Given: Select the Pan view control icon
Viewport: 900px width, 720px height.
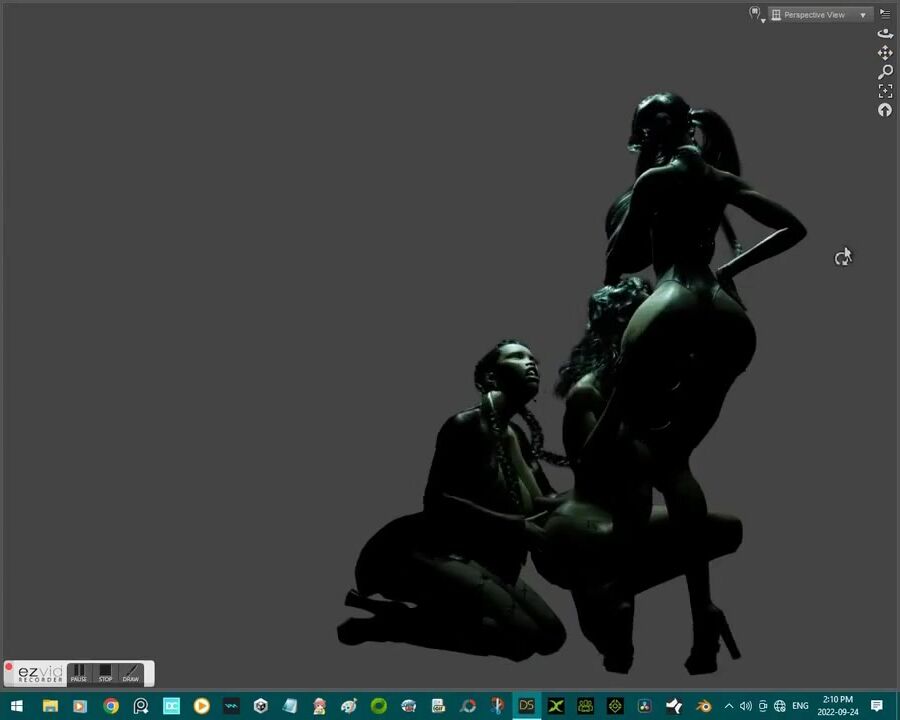Looking at the screenshot, I should pos(885,52).
